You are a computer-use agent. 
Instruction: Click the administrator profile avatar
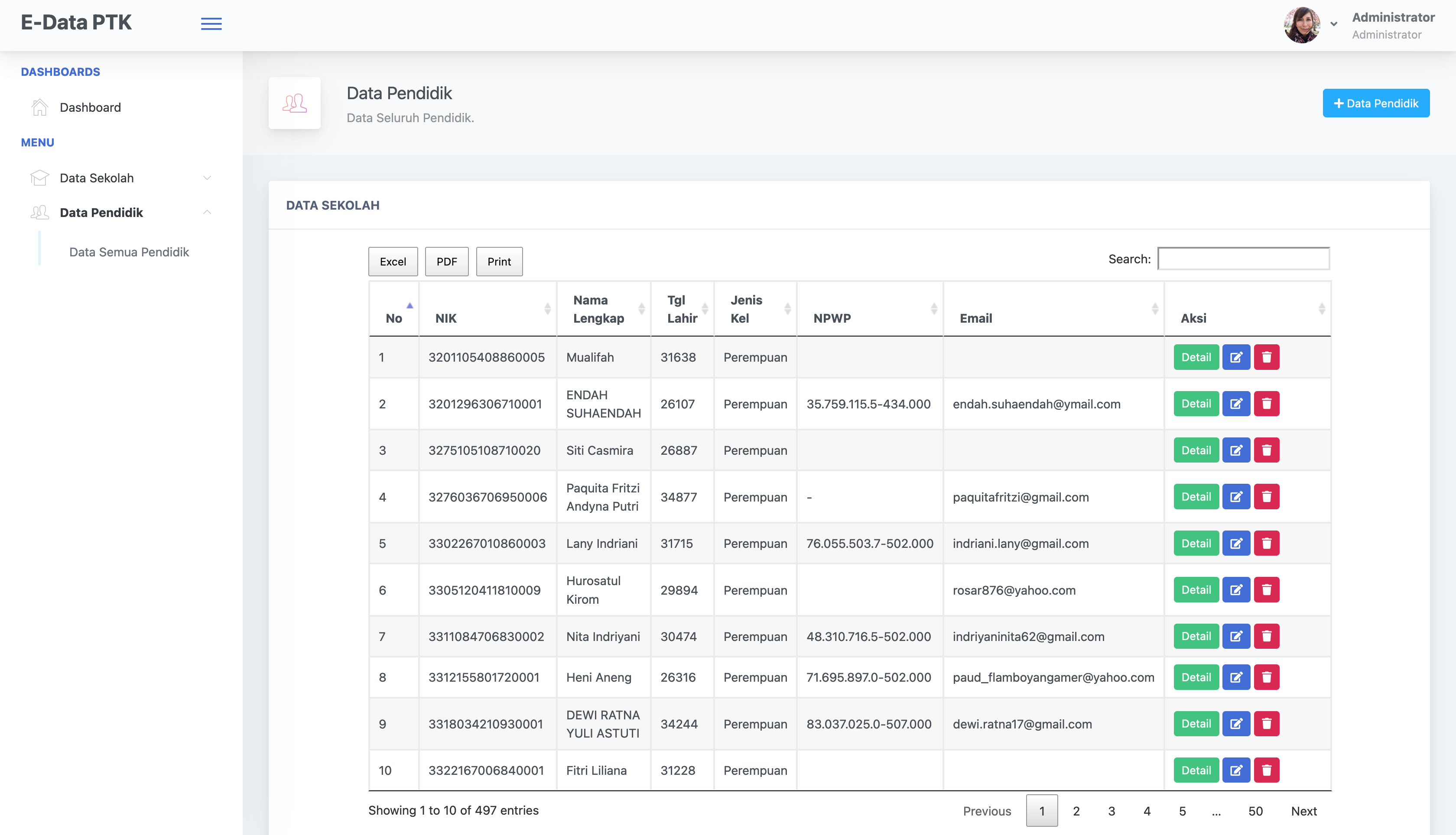1302,25
